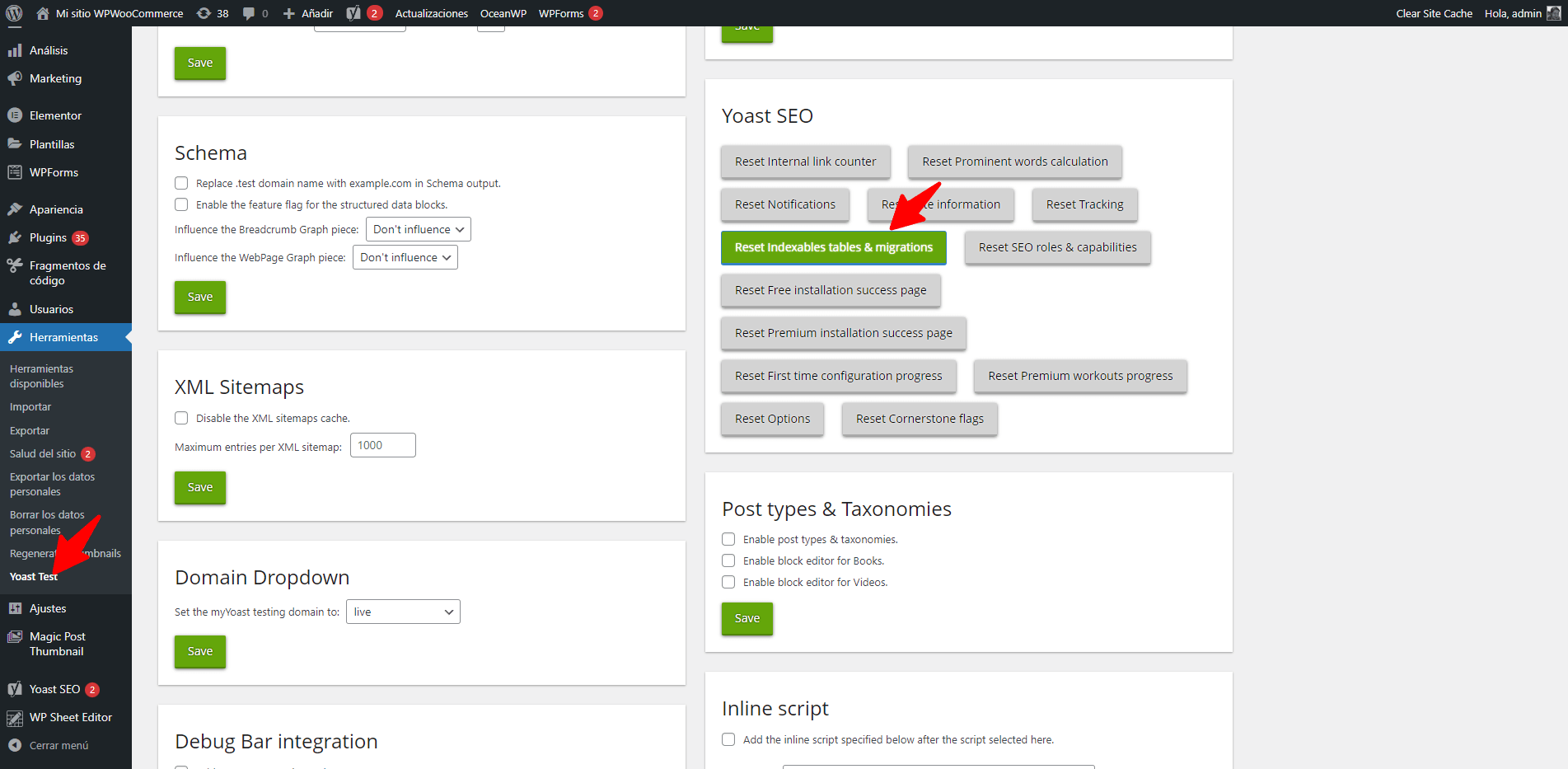Click the Herramientas wrench icon

15,337
